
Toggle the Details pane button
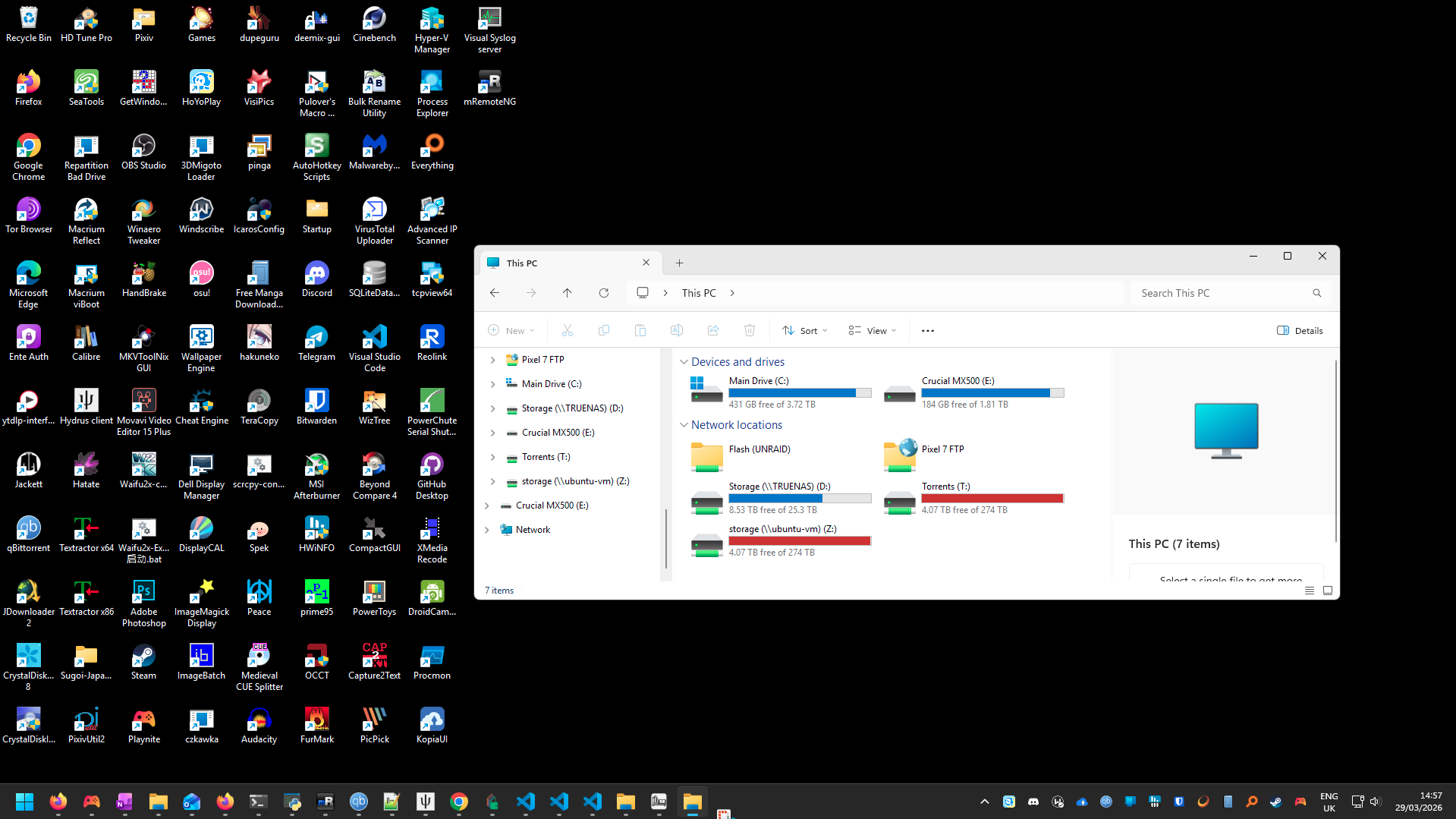(x=1300, y=331)
